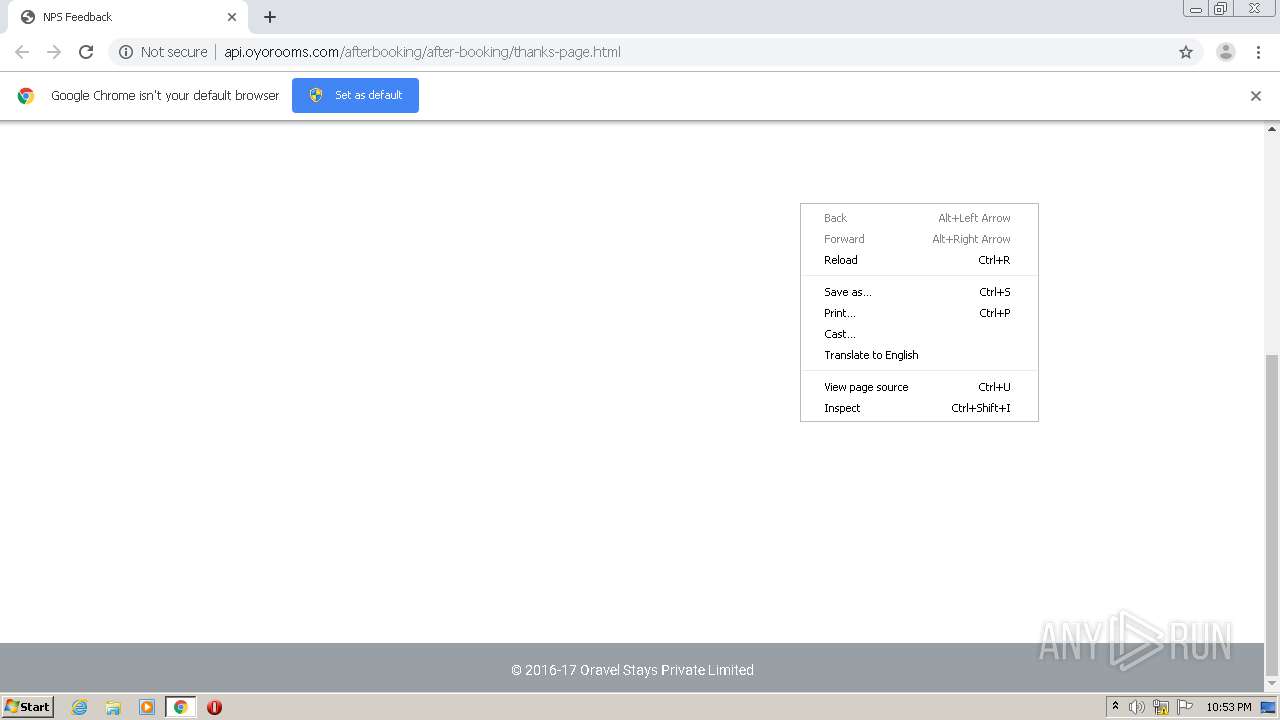The width and height of the screenshot is (1280, 720).
Task: Click the scrollbar up arrow
Action: click(x=1272, y=129)
